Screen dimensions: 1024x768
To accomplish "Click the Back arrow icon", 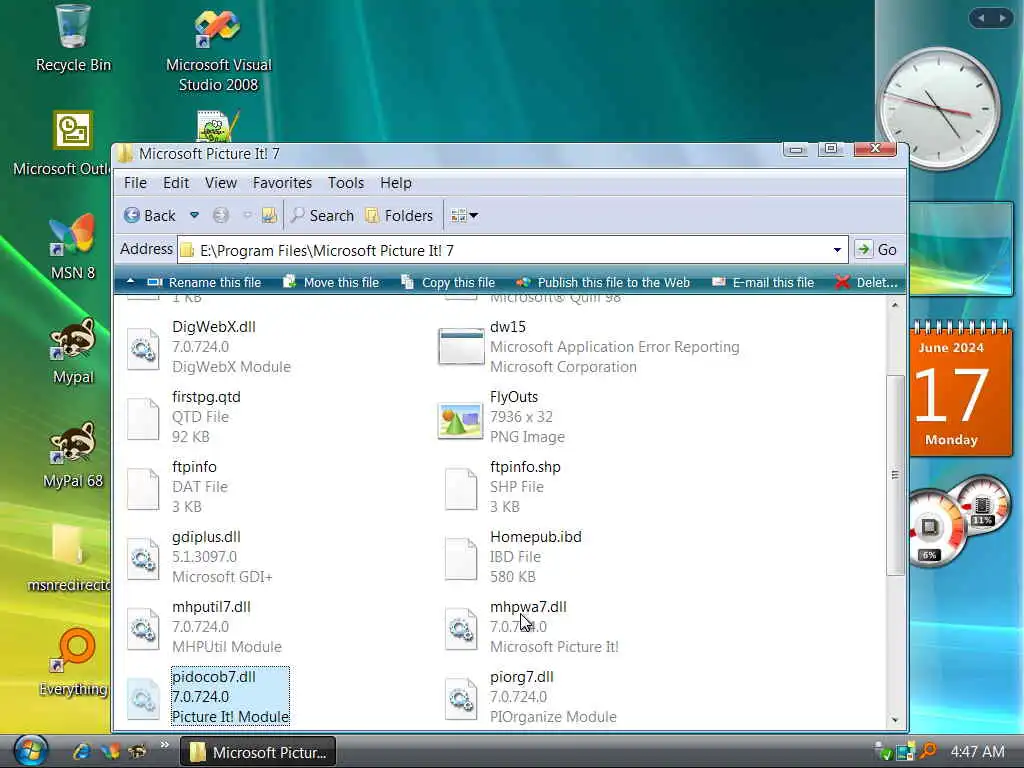I will click(x=132, y=216).
